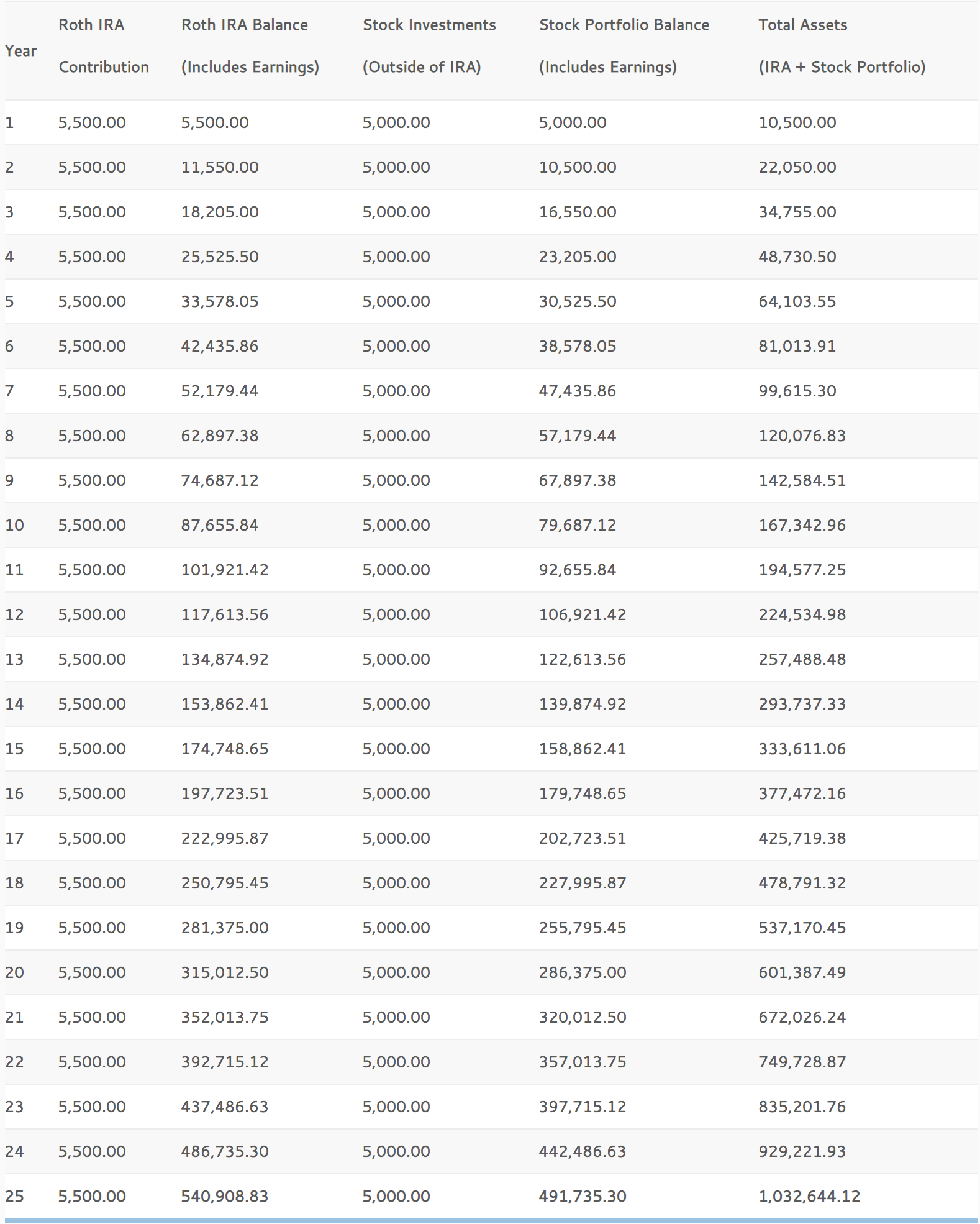
Task: Select the cell 99,615.30
Action: [797, 391]
